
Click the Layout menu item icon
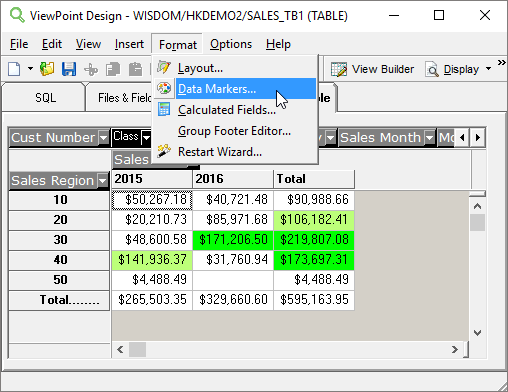click(164, 68)
